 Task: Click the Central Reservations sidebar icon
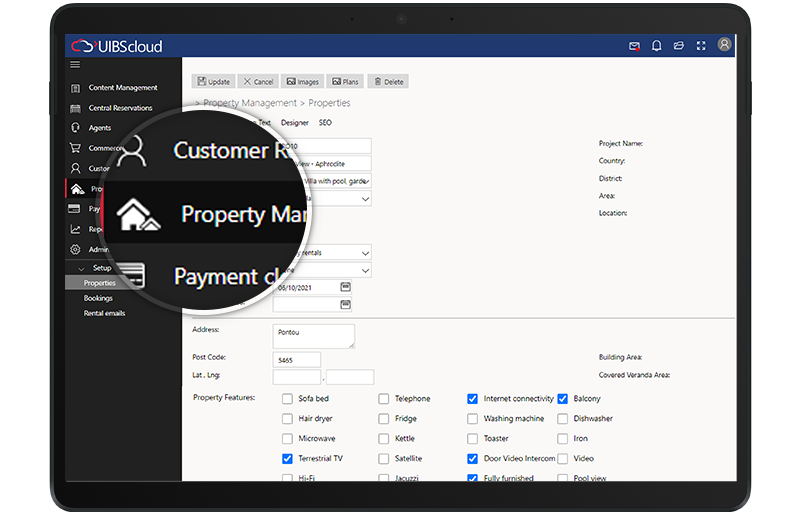76,108
